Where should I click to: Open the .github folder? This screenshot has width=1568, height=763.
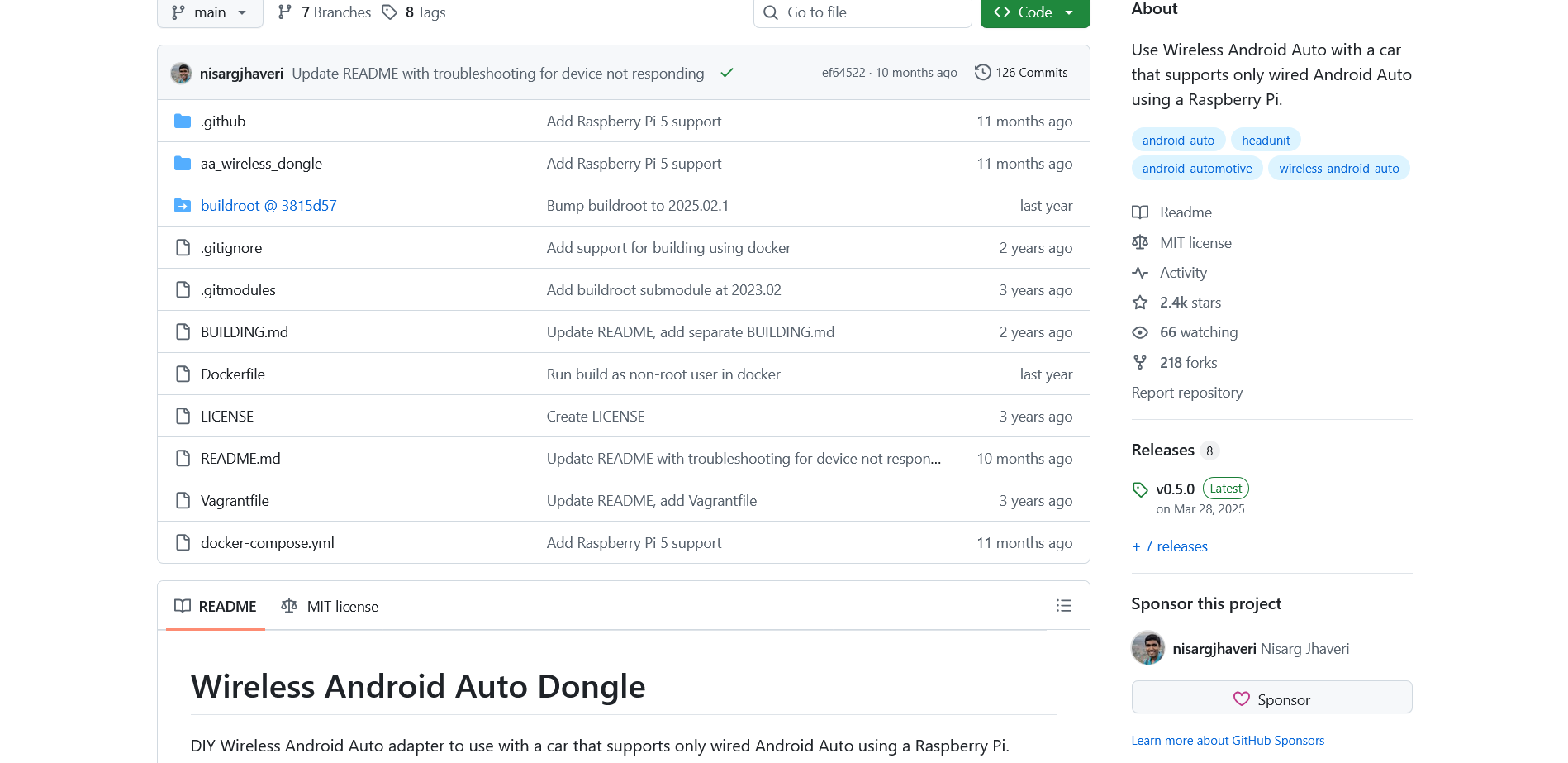pyautogui.click(x=224, y=122)
